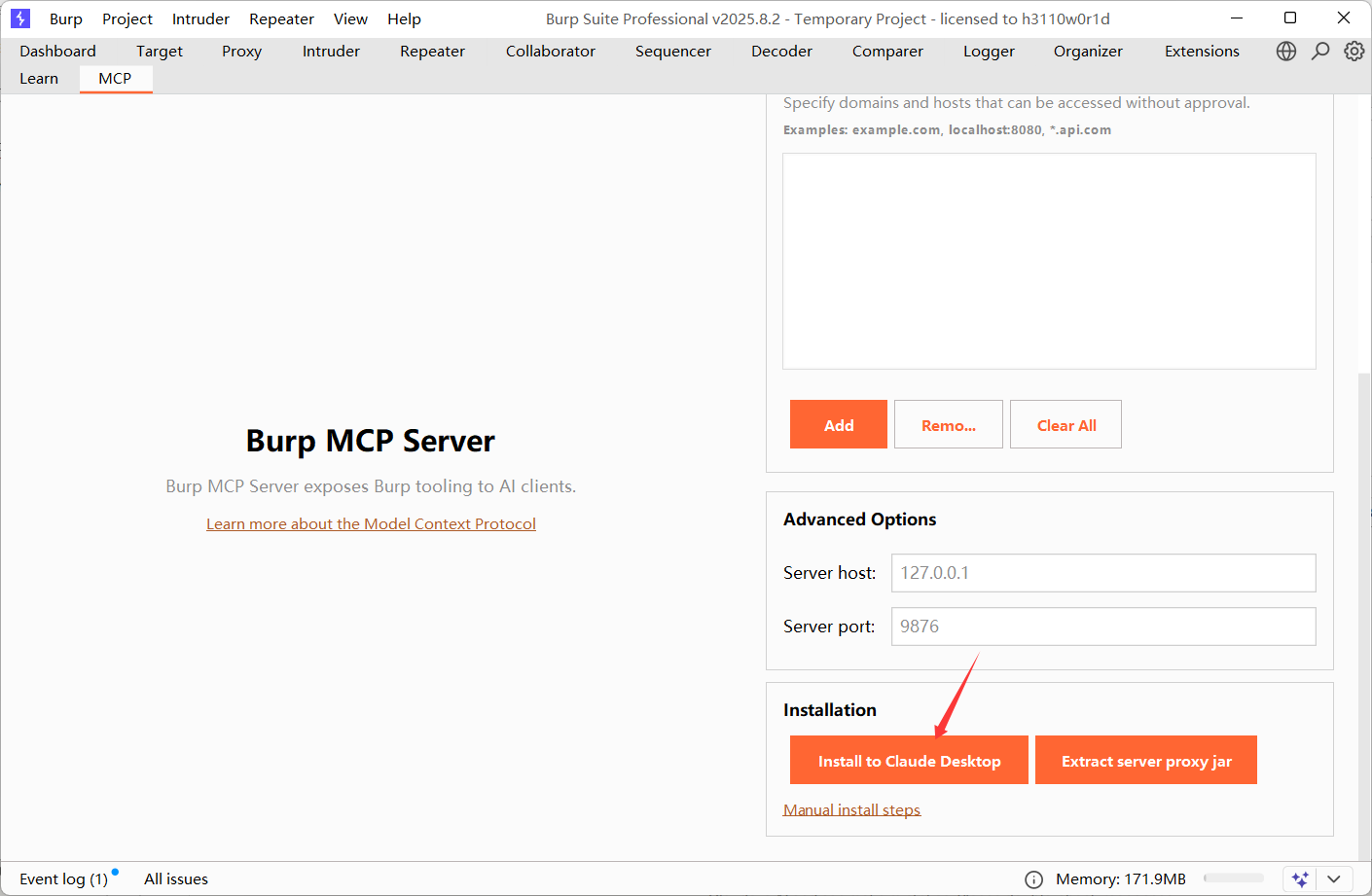Open the Burp browser globe icon
Image resolution: width=1372 pixels, height=896 pixels.
pos(1285,52)
